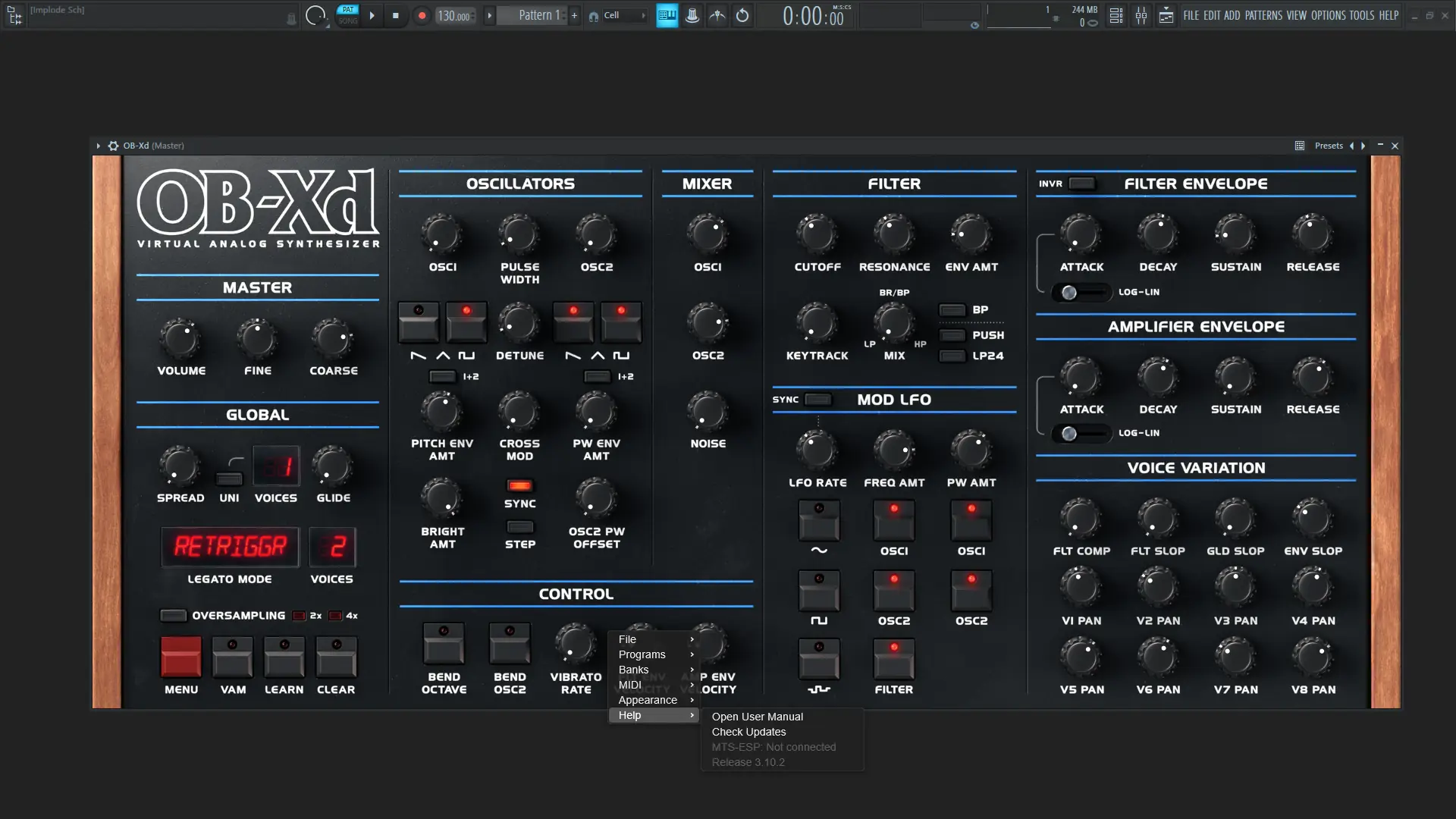The image size is (1456, 819).
Task: Open the mixer window icon
Action: pyautogui.click(x=1141, y=15)
